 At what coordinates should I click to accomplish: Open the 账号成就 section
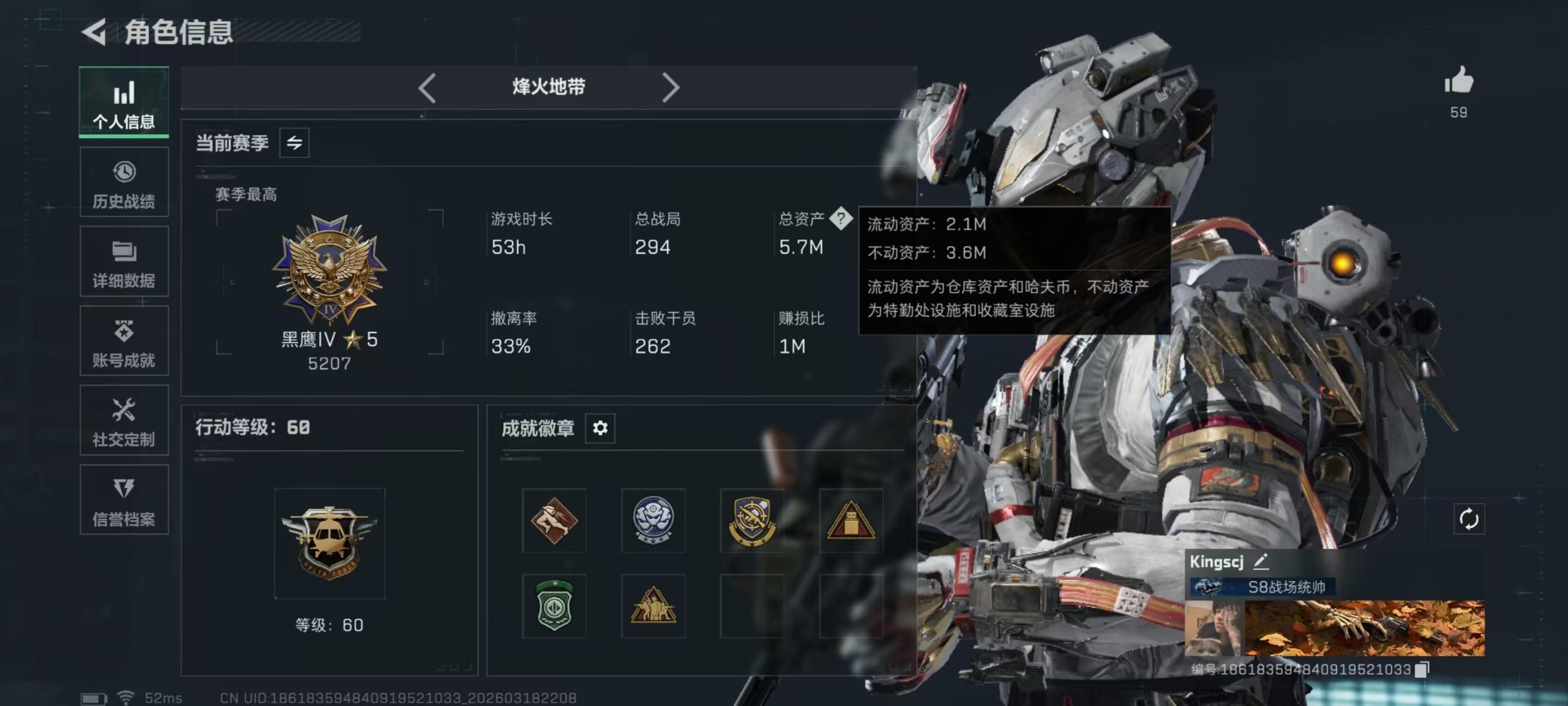pos(123,341)
